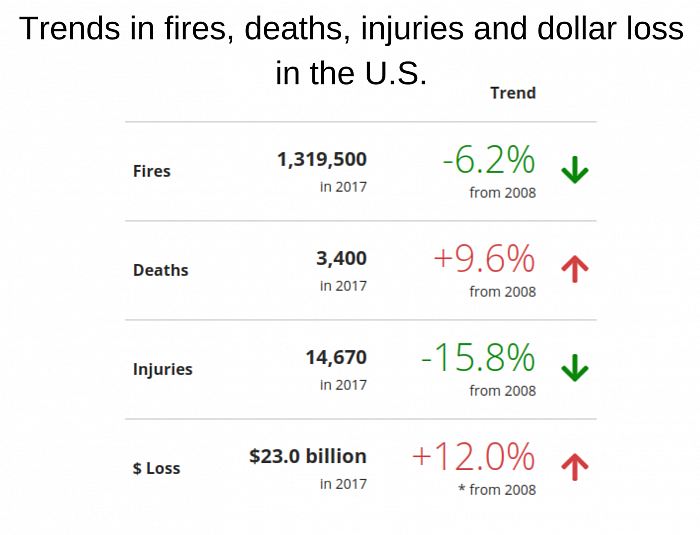Viewport: 700px width, 535px height.
Task: Click the Trend column header
Action: (x=513, y=93)
